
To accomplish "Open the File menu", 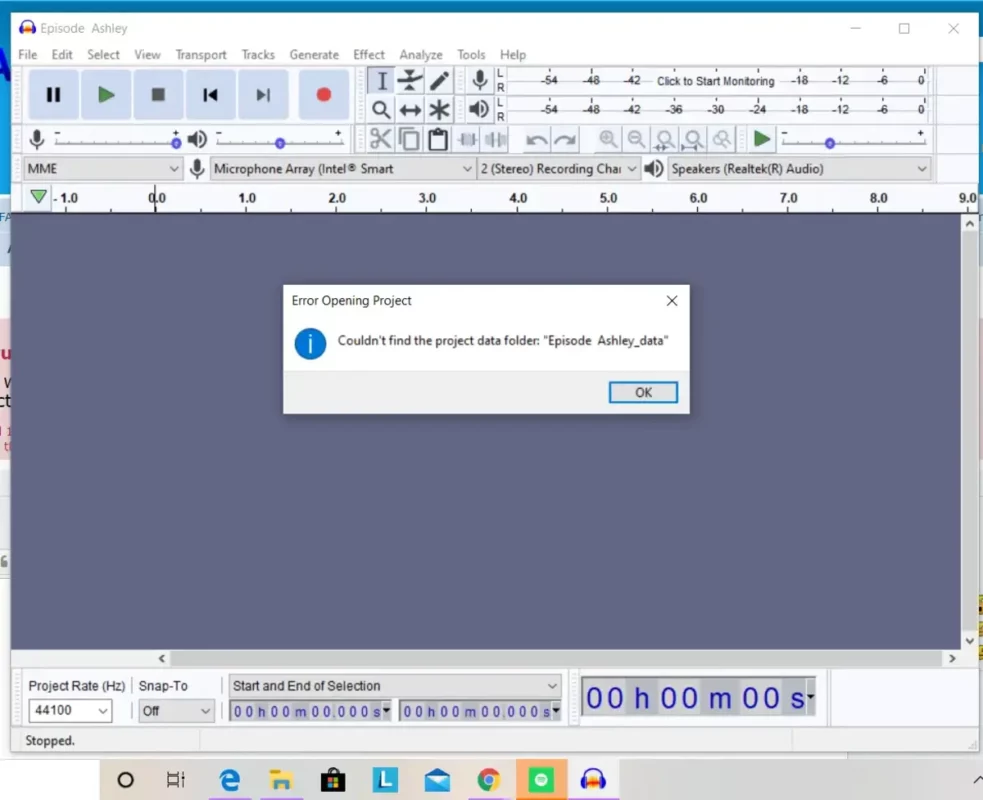I will pos(28,55).
